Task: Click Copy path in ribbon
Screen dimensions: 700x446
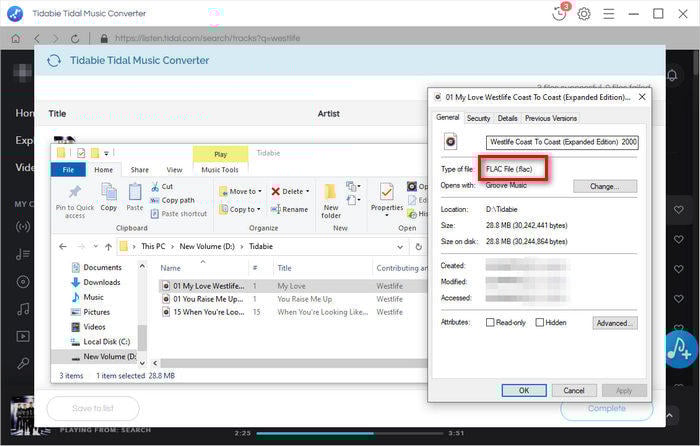Action: tap(172, 200)
